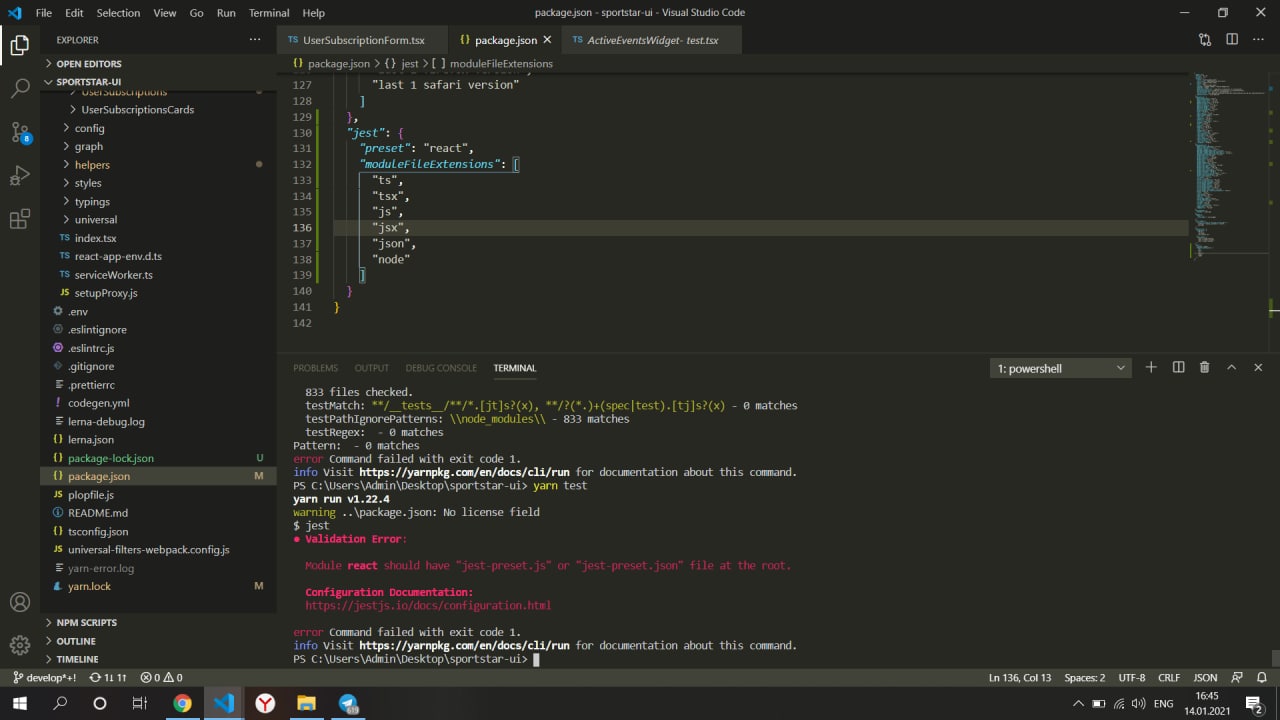Open Explorer's more actions ellipsis
1280x720 pixels.
(255, 40)
